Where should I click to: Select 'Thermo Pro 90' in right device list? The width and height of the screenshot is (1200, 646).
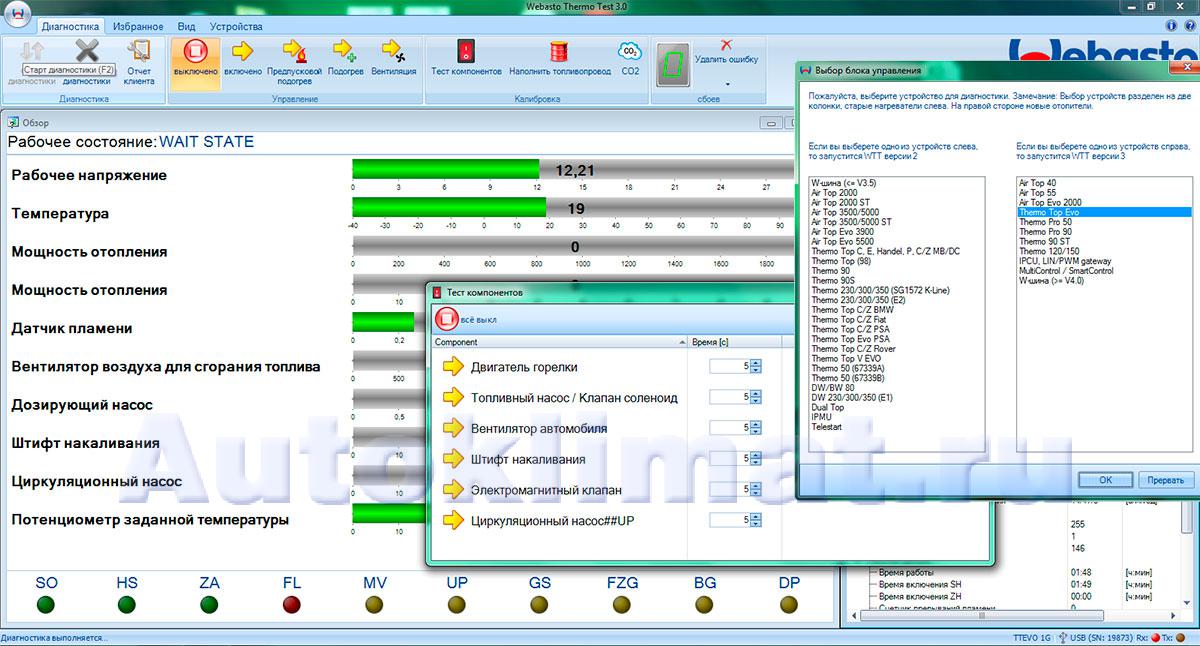[x=1045, y=232]
